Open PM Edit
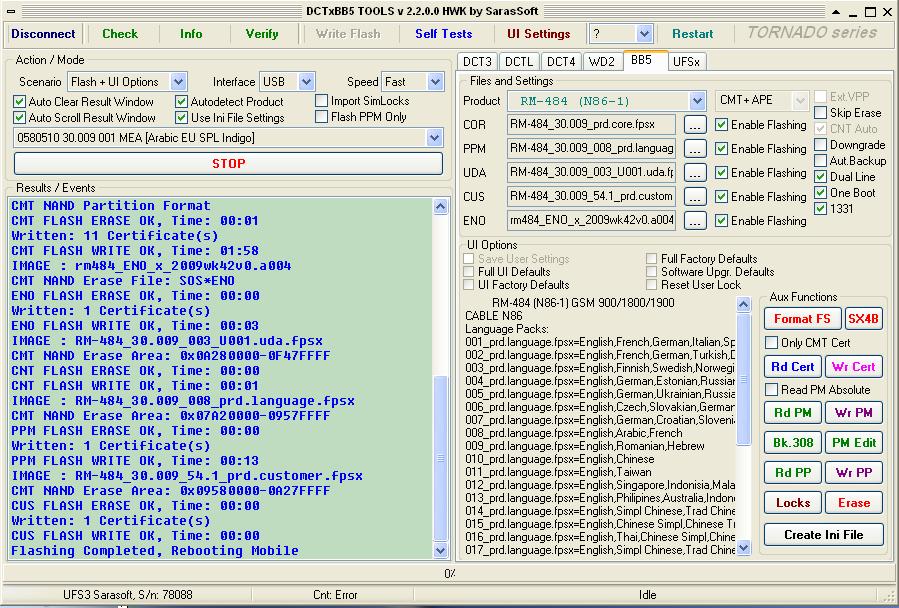The height and width of the screenshot is (608, 899). click(x=854, y=443)
